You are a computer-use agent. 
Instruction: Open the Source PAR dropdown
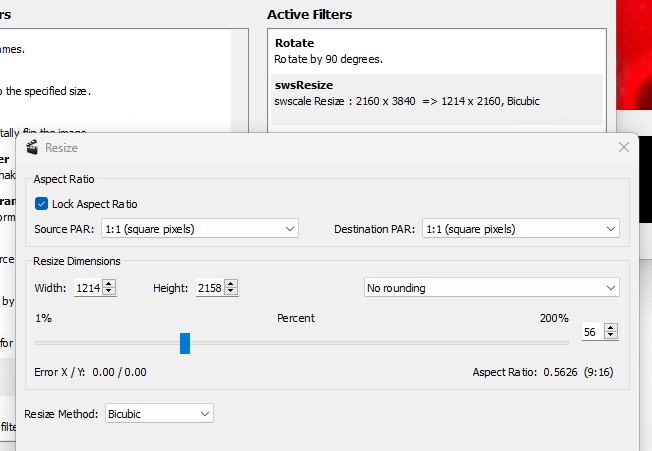(x=199, y=229)
